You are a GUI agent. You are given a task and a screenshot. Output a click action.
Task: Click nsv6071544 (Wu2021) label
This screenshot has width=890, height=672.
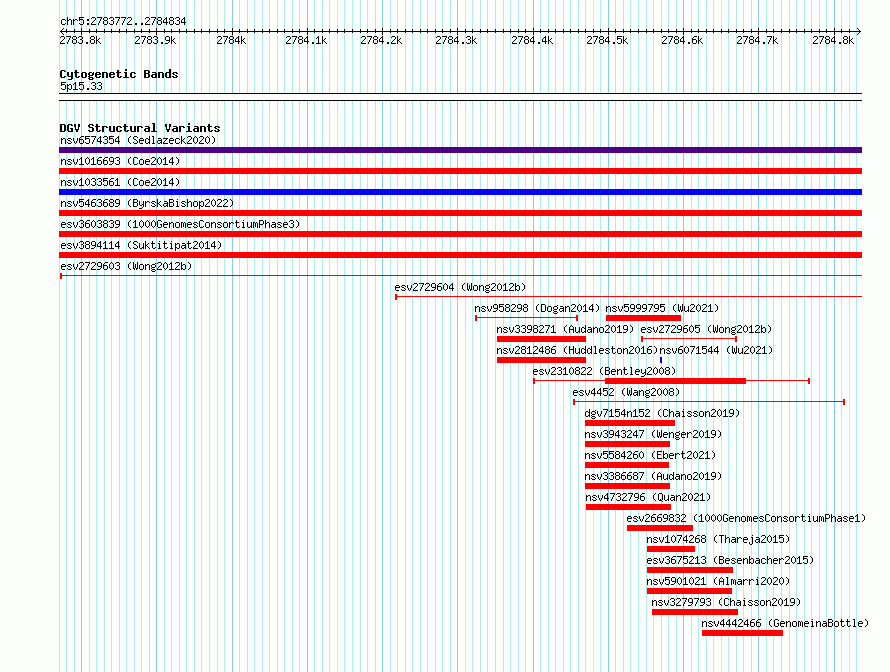tap(716, 350)
